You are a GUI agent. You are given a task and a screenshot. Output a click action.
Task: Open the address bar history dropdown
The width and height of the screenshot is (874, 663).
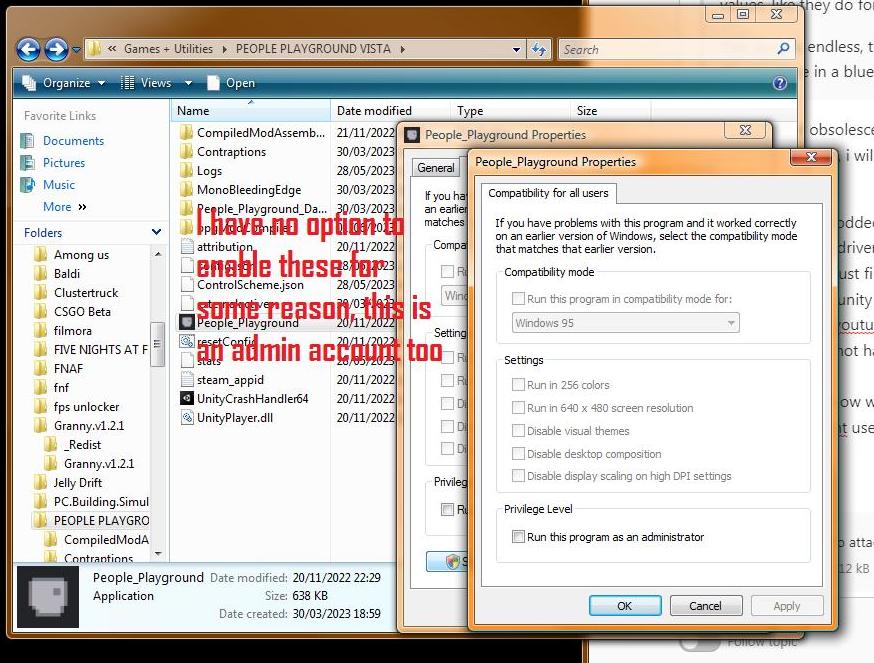[x=516, y=50]
